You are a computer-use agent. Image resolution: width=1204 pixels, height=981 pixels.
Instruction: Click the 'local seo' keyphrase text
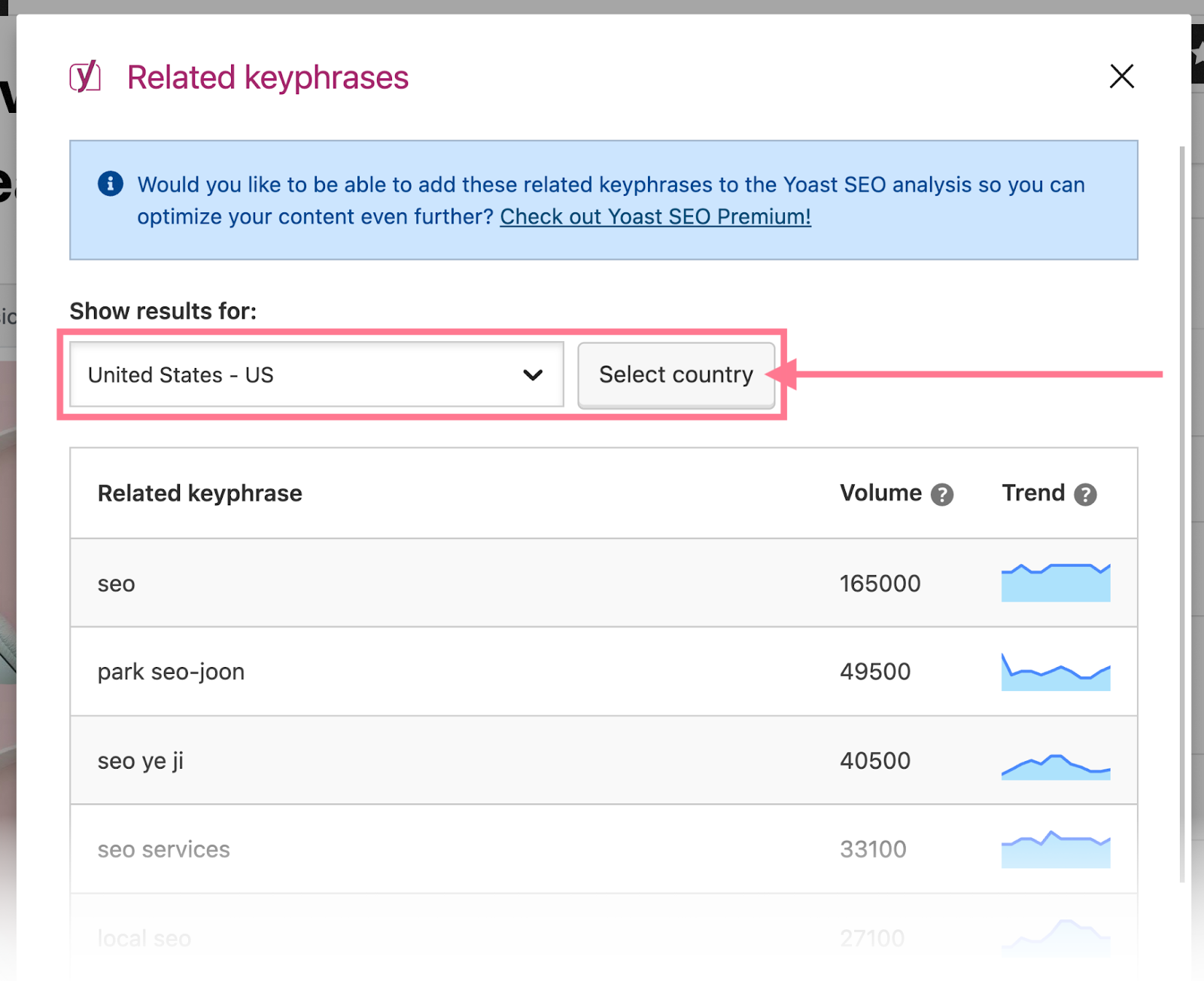(144, 938)
